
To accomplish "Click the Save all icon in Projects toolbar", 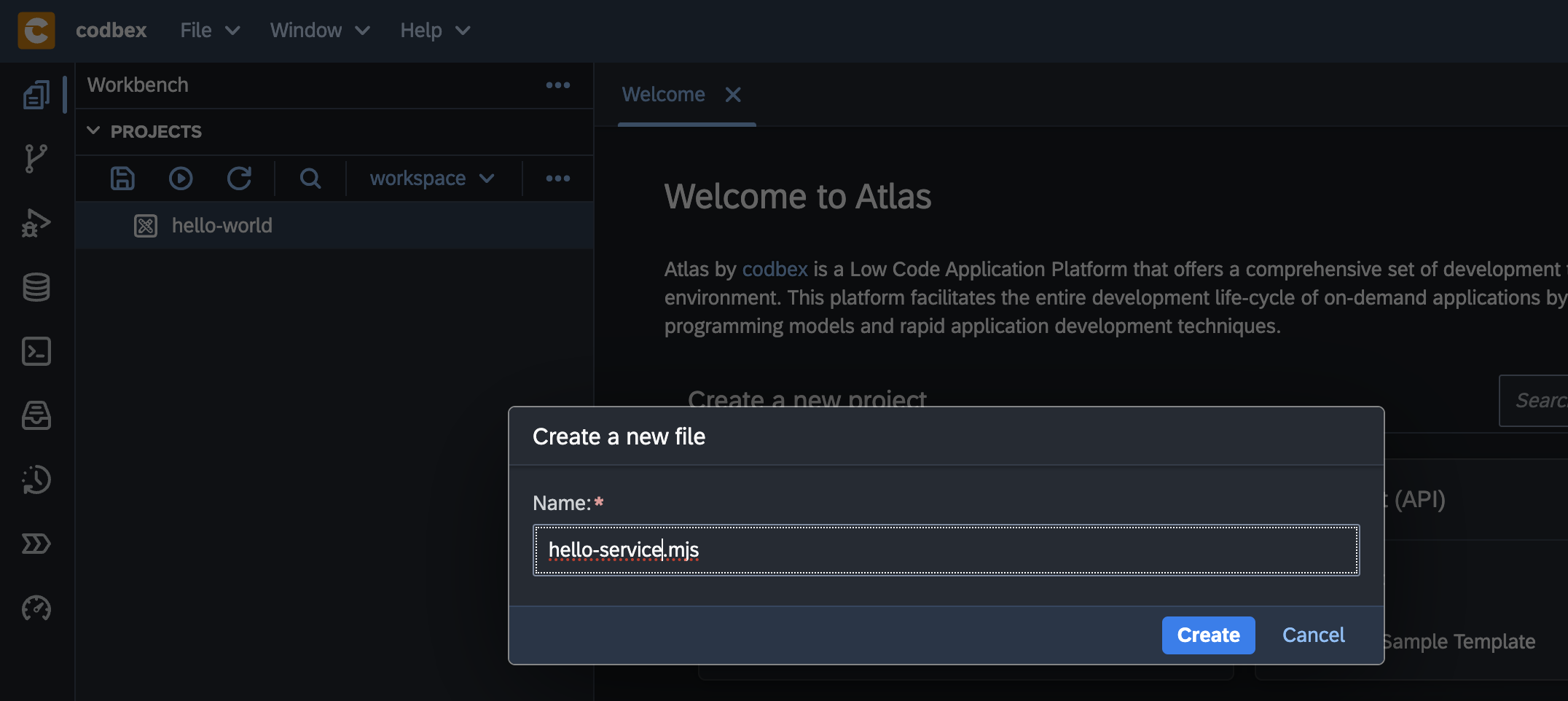I will coord(122,179).
